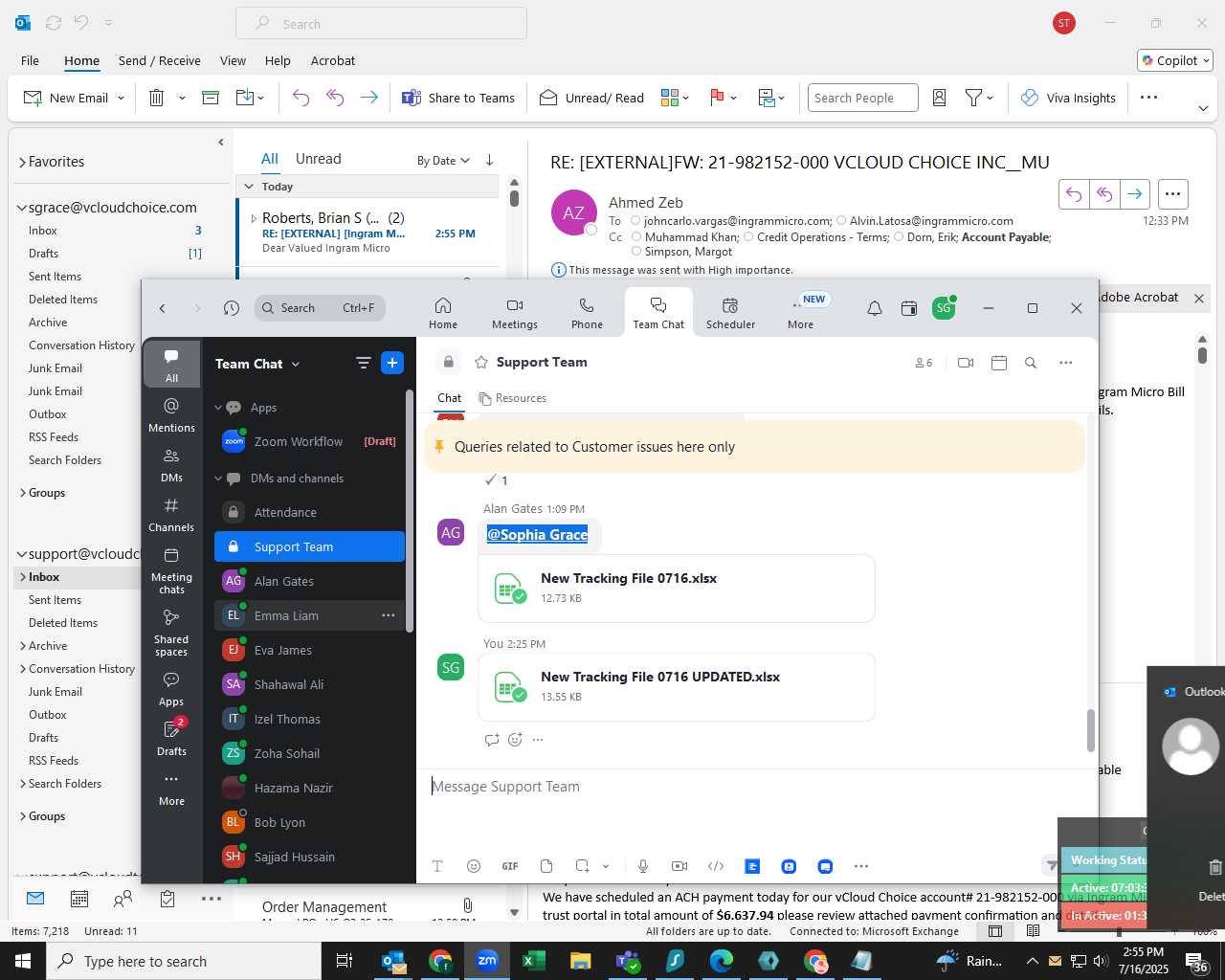Record an audio message with microphone icon
The height and width of the screenshot is (980, 1225).
(643, 866)
